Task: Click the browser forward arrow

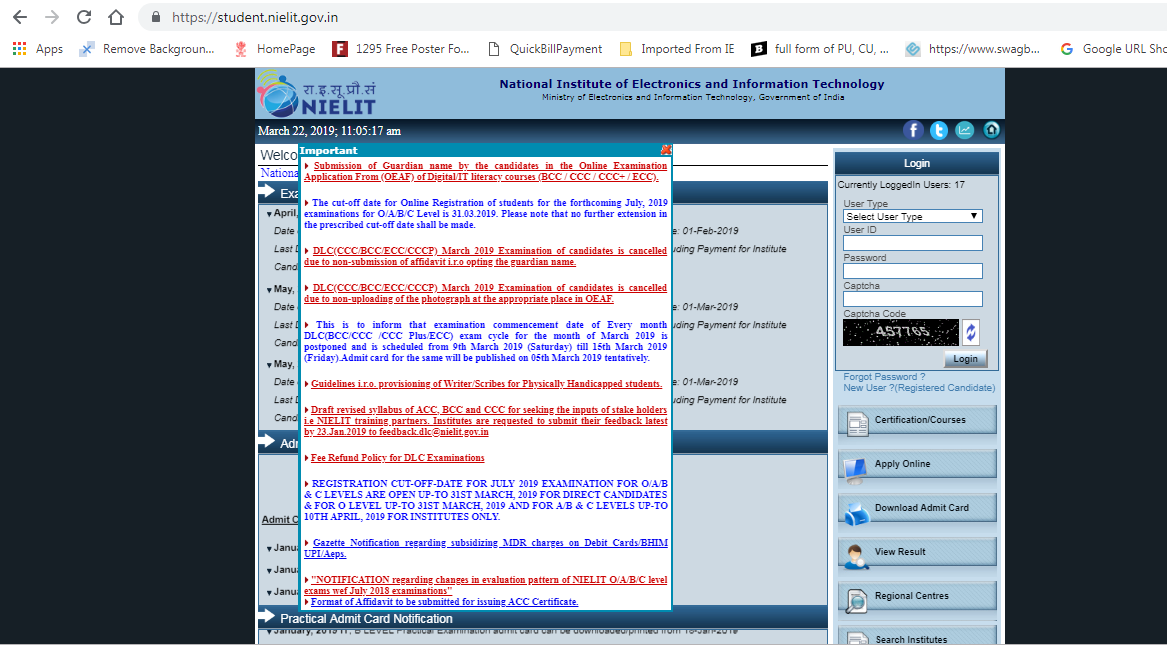Action: click(52, 17)
